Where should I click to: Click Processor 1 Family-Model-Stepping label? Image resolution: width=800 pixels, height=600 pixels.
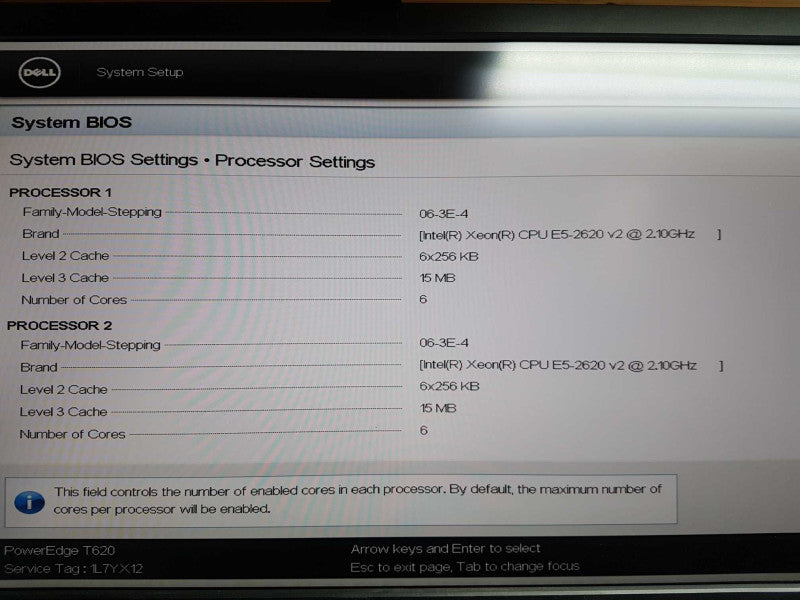coord(92,212)
